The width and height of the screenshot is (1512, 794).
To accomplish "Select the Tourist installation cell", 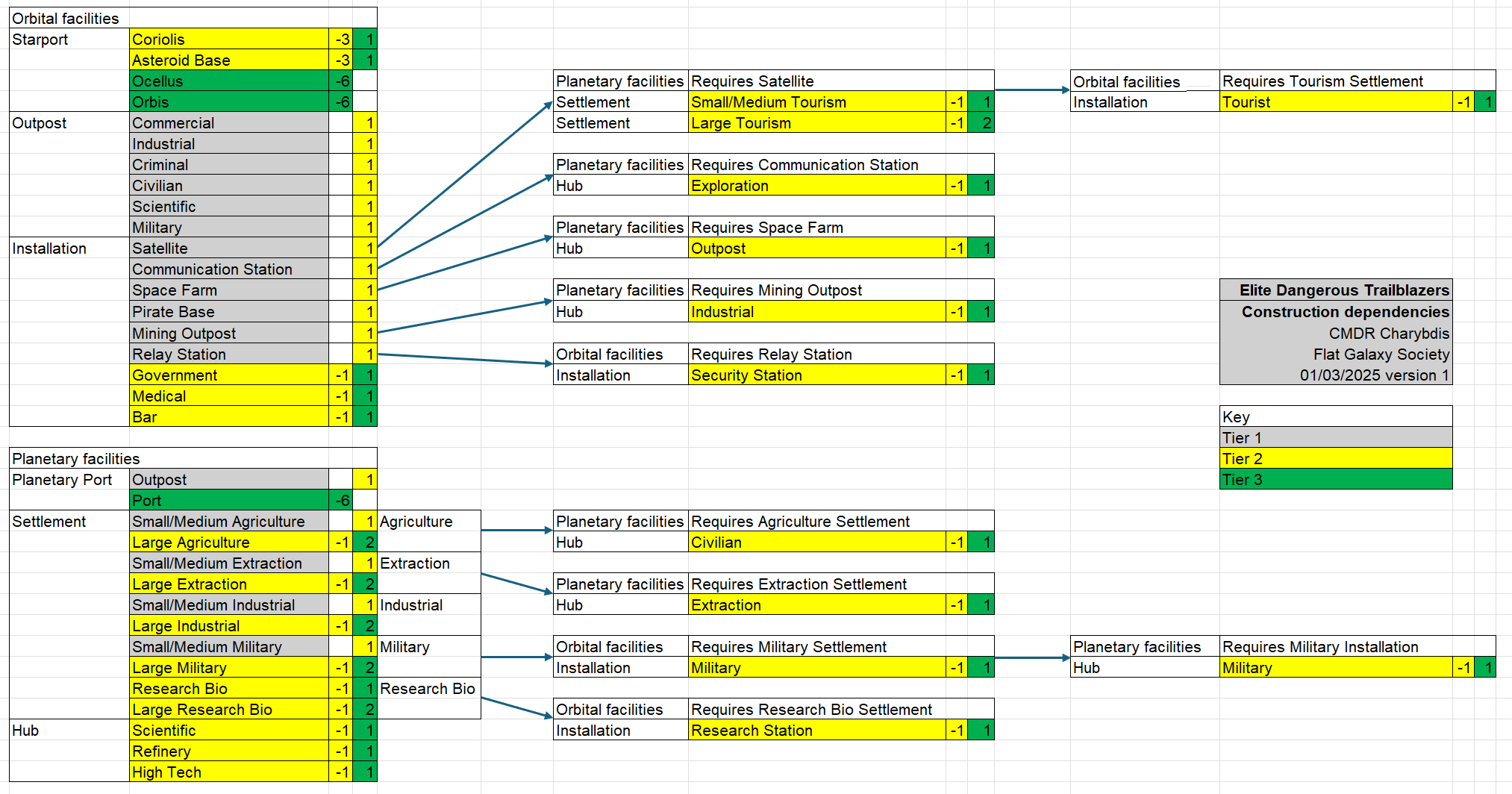I will pos(1337,101).
